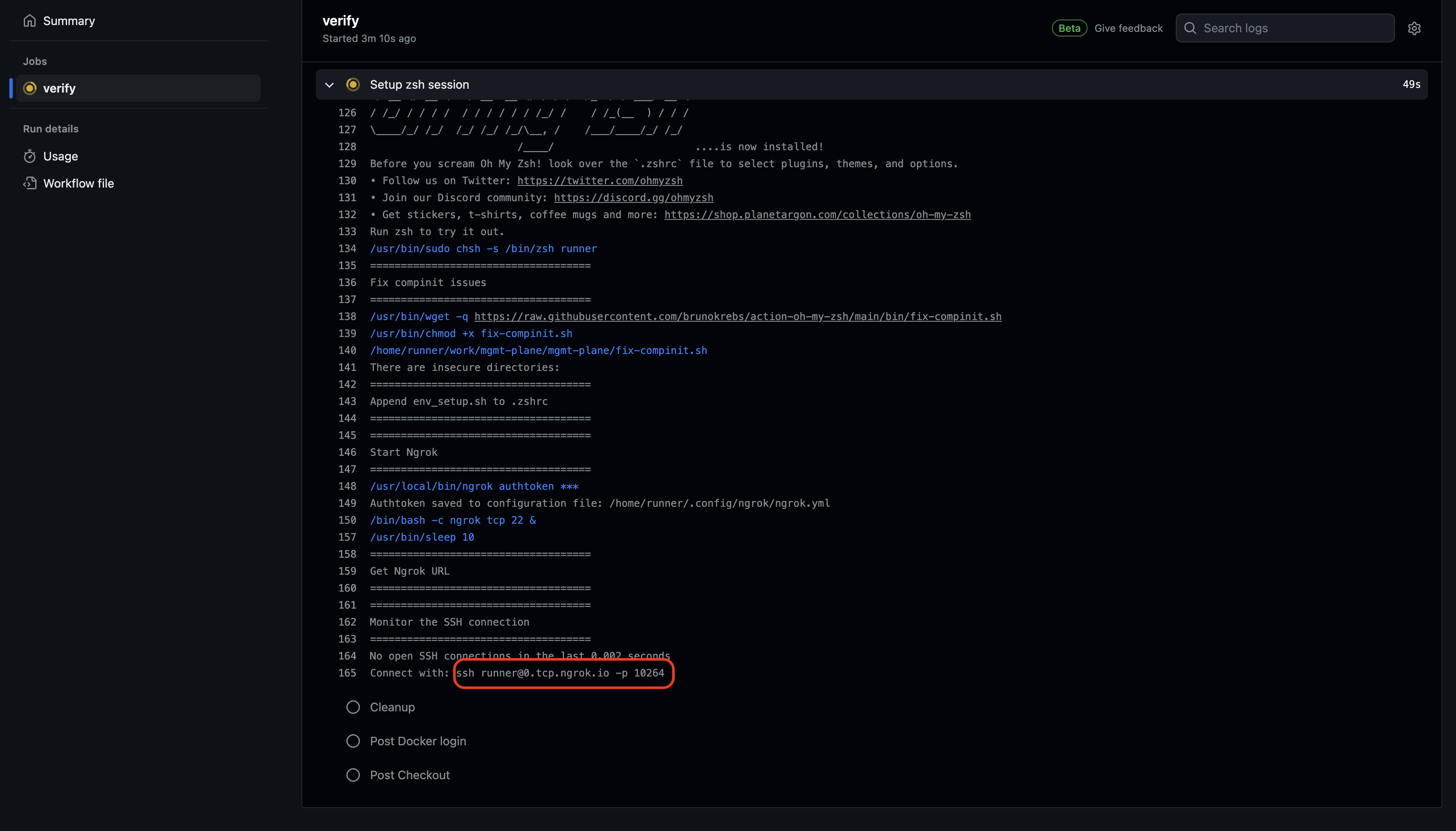
Task: Collapse the Setup zsh session step
Action: coord(329,84)
